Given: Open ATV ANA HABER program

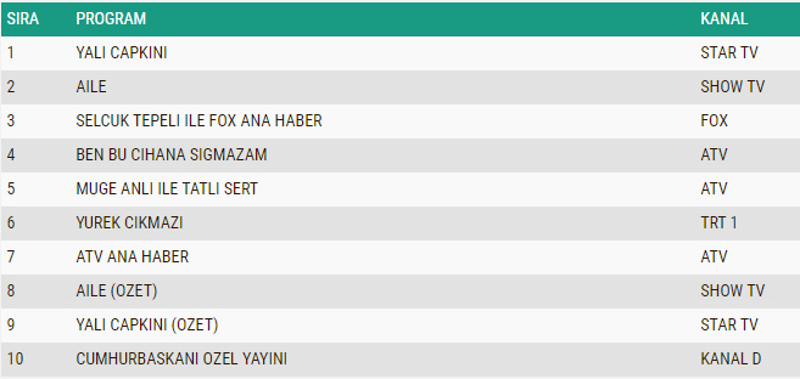Looking at the screenshot, I should (x=133, y=257).
